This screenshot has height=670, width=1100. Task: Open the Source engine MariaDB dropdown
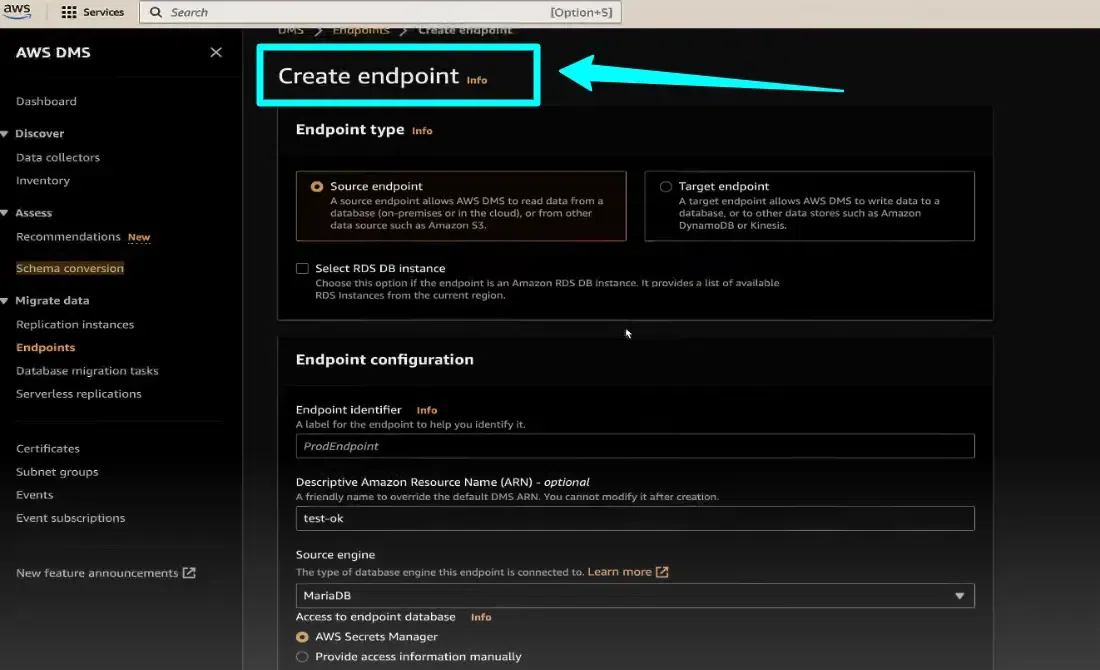(x=635, y=596)
